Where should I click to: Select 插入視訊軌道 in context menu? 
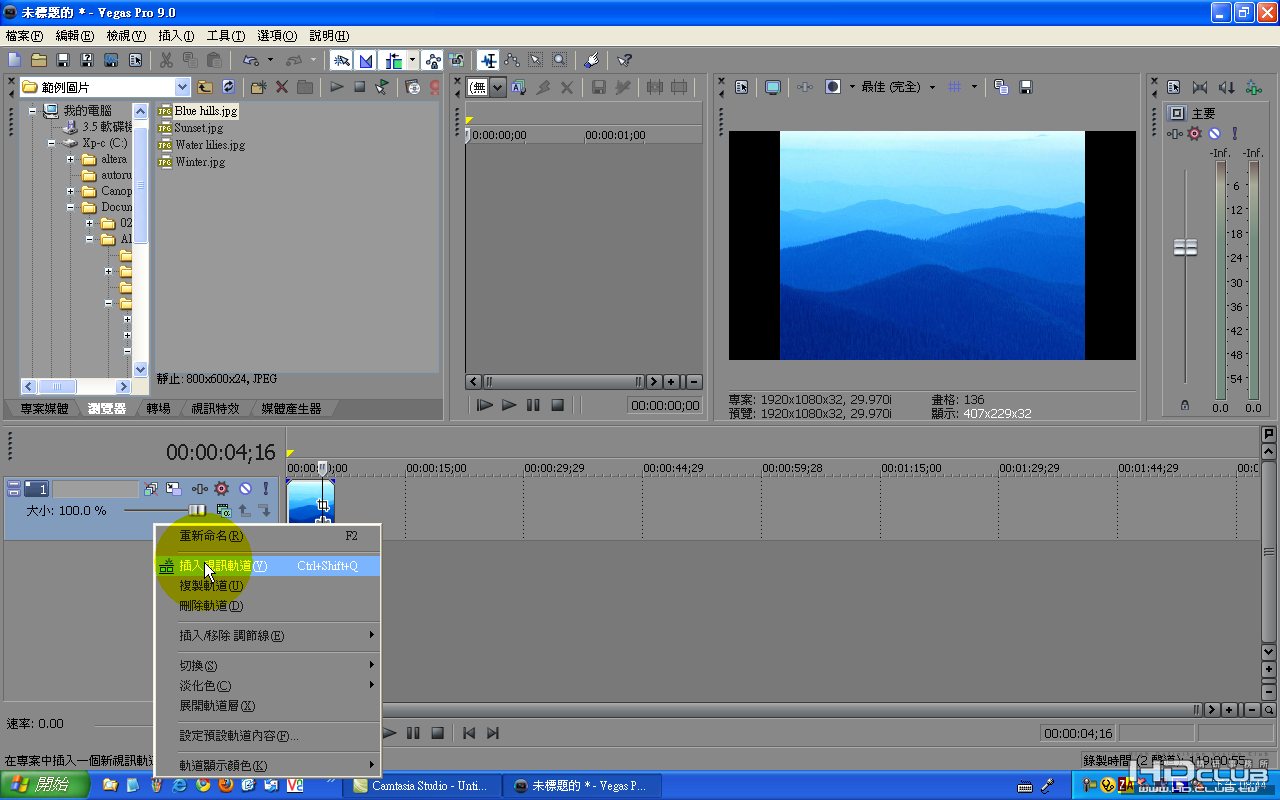[223, 566]
